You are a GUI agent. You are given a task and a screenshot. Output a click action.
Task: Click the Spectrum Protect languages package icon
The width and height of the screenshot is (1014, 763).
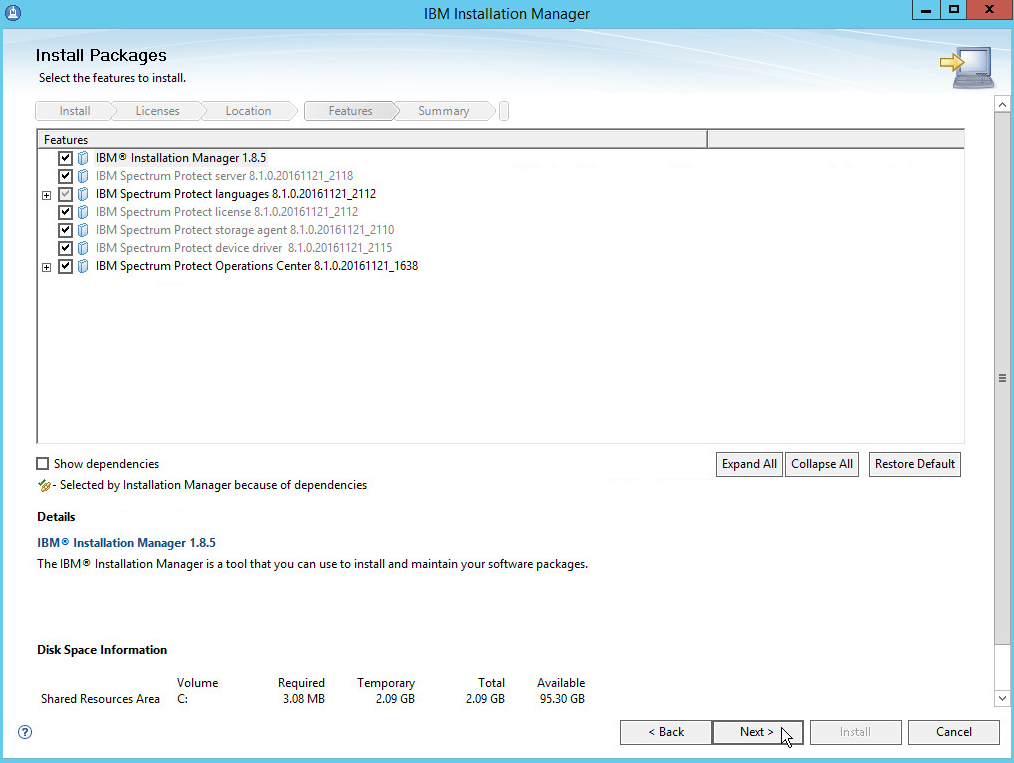(83, 194)
